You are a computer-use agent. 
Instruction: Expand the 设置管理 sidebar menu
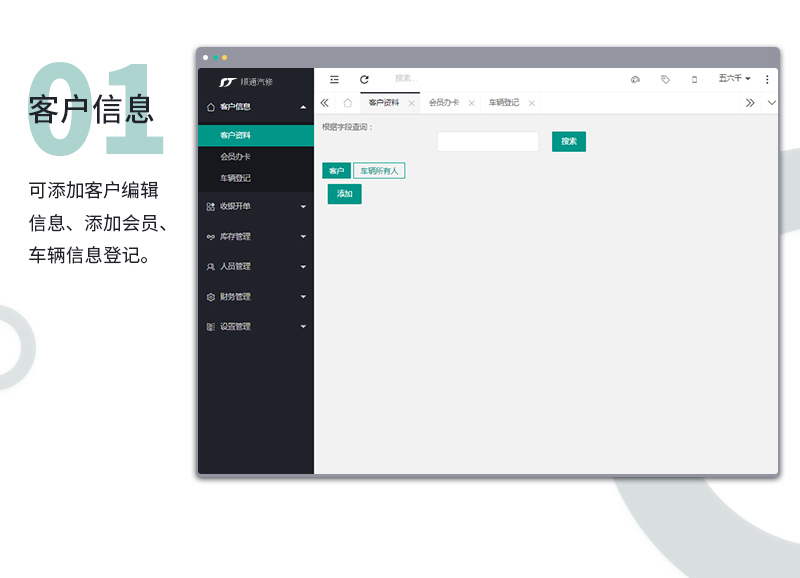[256, 326]
